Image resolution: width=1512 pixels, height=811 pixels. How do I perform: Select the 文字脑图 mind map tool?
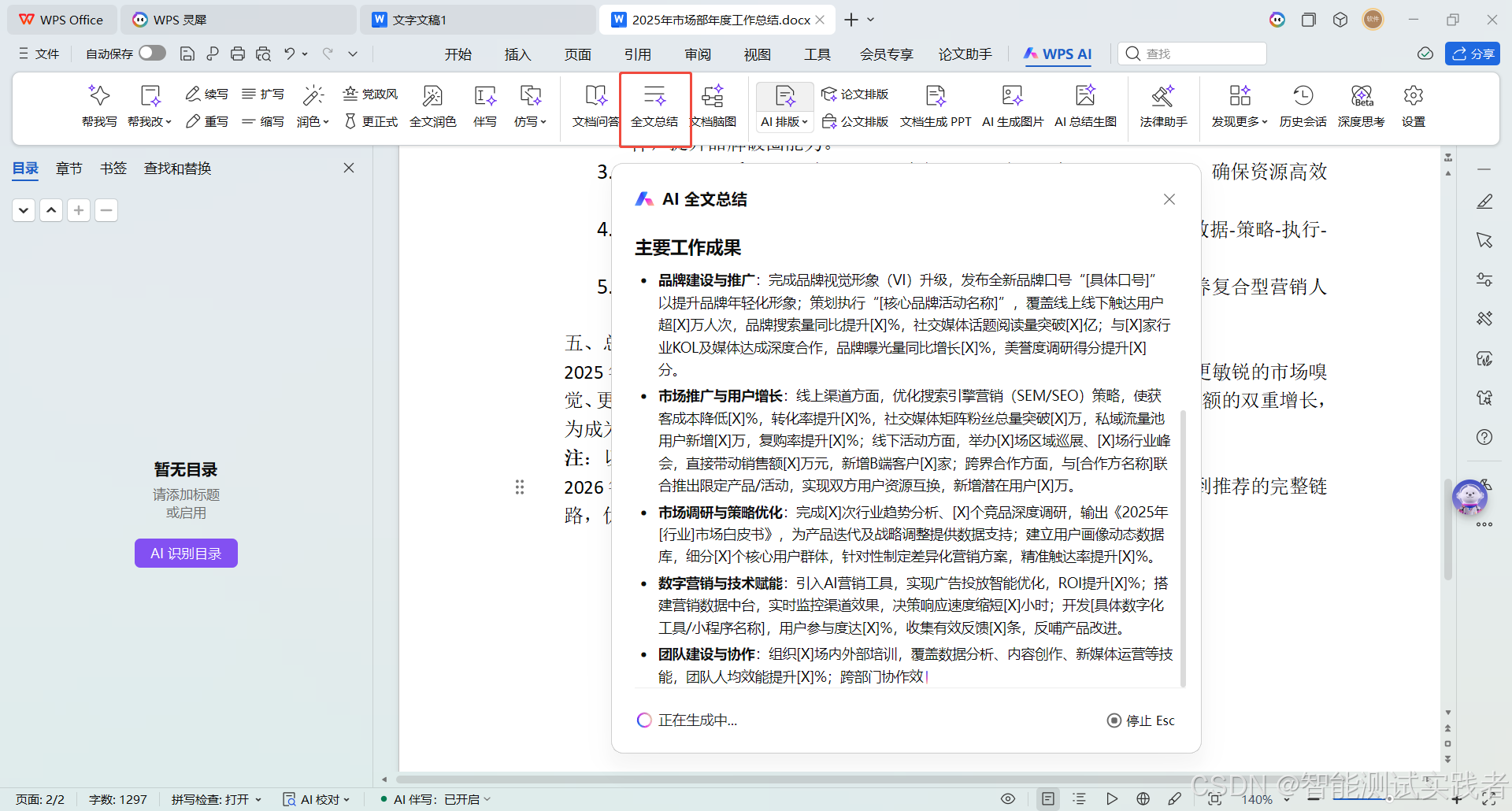pos(713,106)
